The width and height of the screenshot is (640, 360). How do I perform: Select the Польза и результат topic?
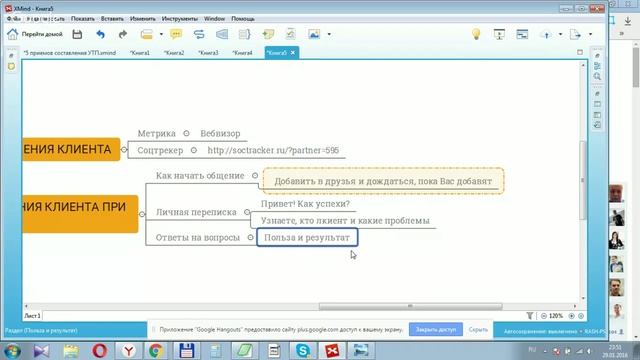tap(307, 238)
